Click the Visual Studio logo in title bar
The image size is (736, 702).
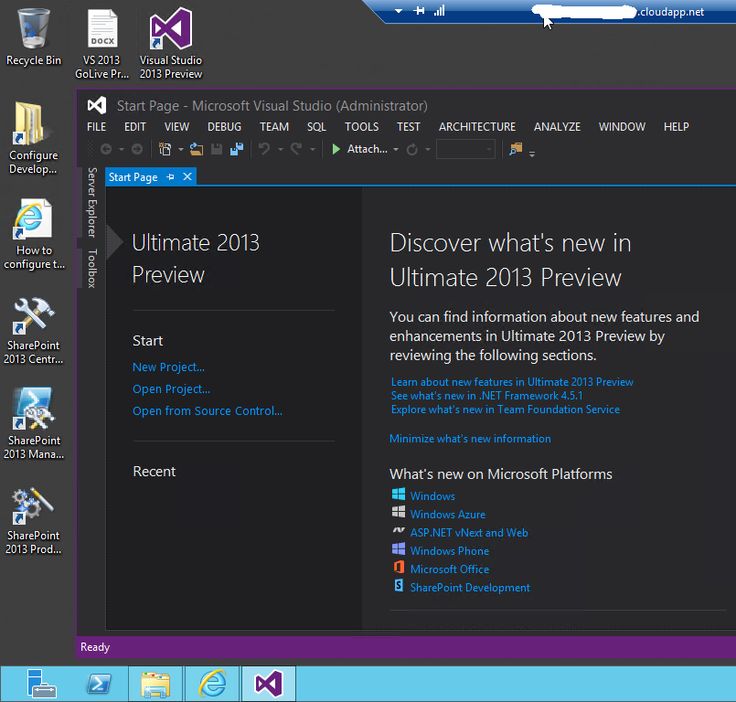pos(97,106)
